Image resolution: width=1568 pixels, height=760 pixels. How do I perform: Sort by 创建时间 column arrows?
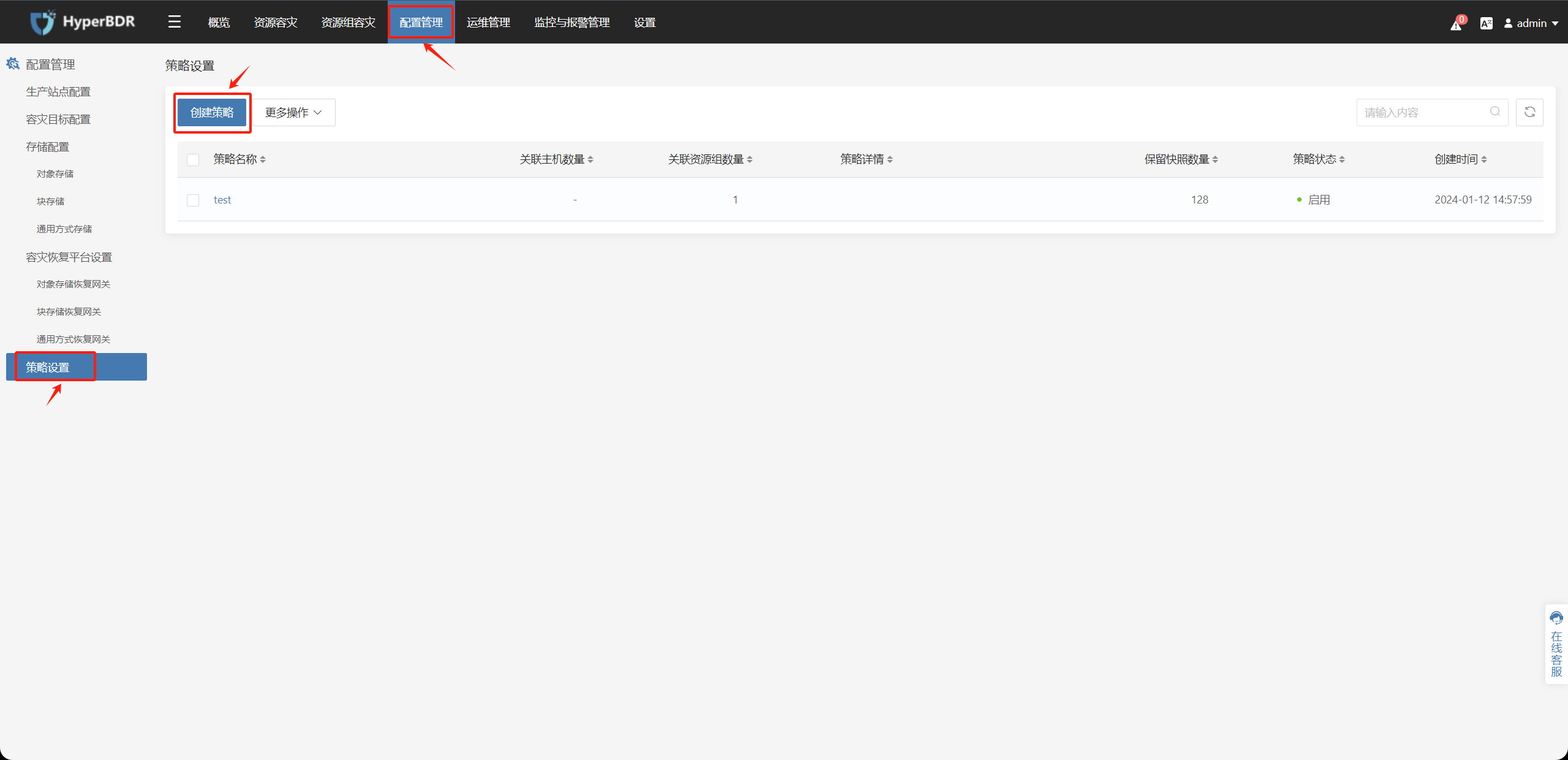click(x=1484, y=159)
